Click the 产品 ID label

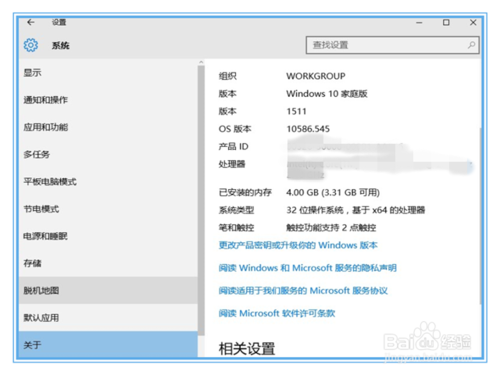pos(233,147)
